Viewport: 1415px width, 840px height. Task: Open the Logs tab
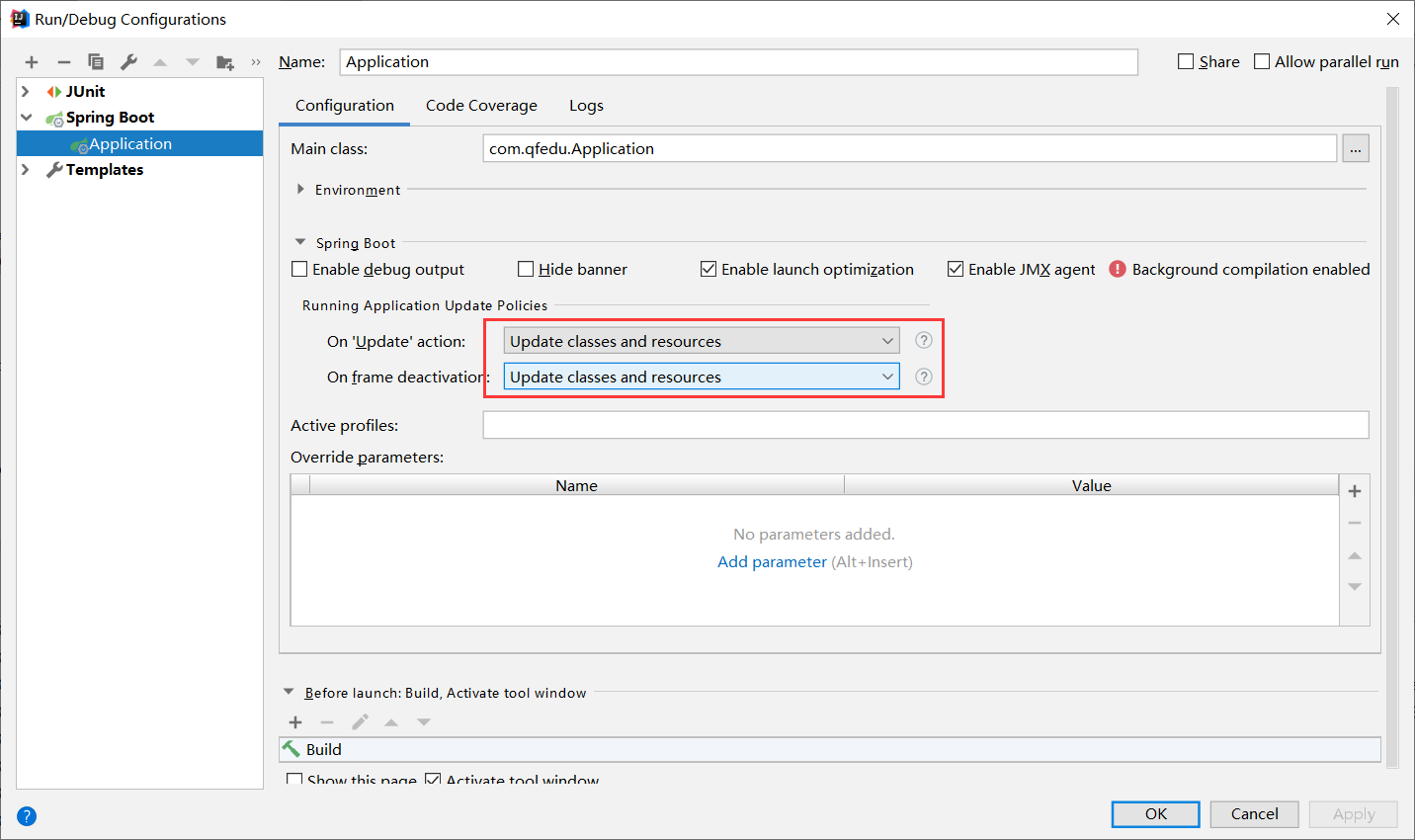586,106
